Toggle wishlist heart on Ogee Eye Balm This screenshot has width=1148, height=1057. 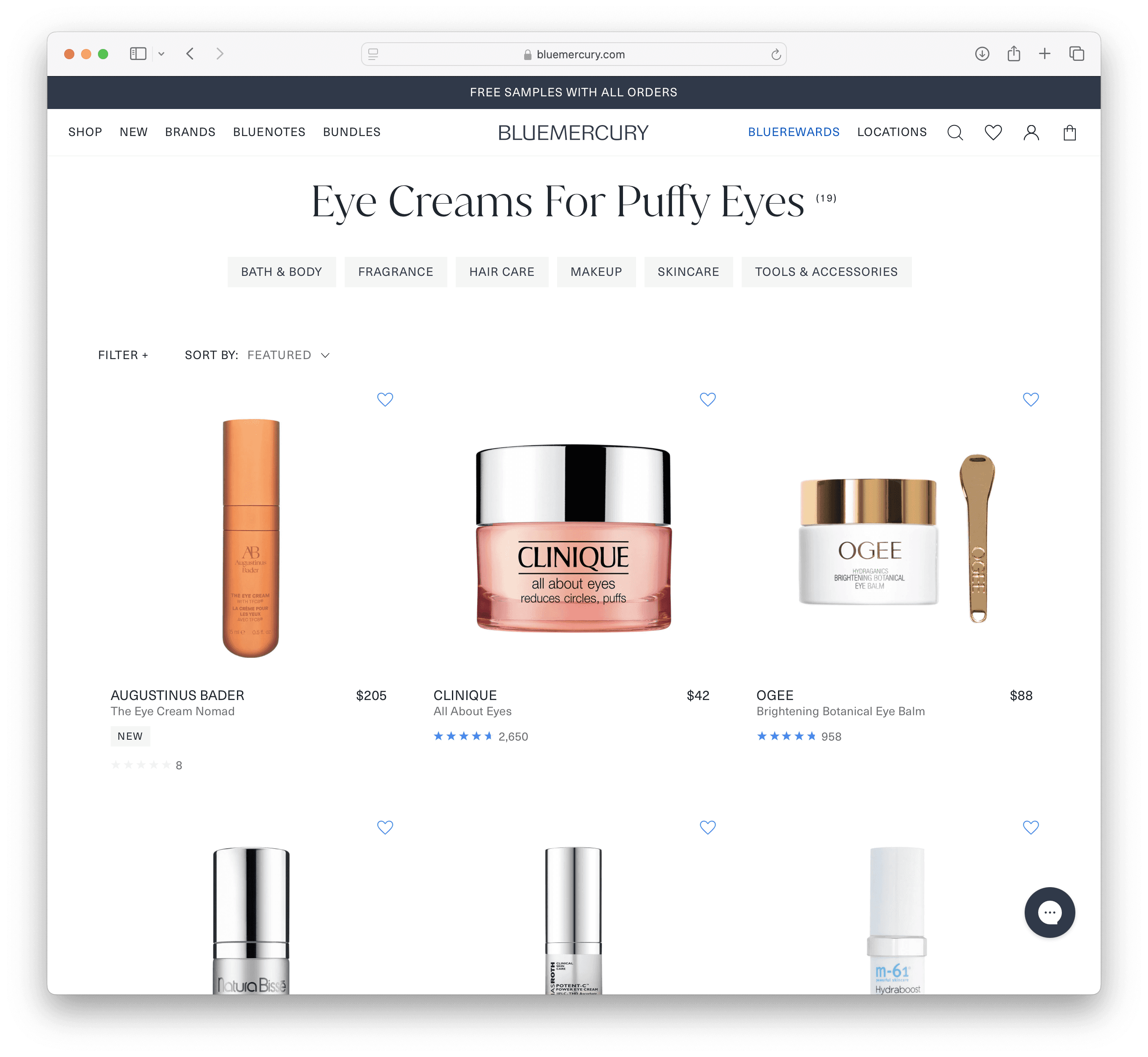1031,399
